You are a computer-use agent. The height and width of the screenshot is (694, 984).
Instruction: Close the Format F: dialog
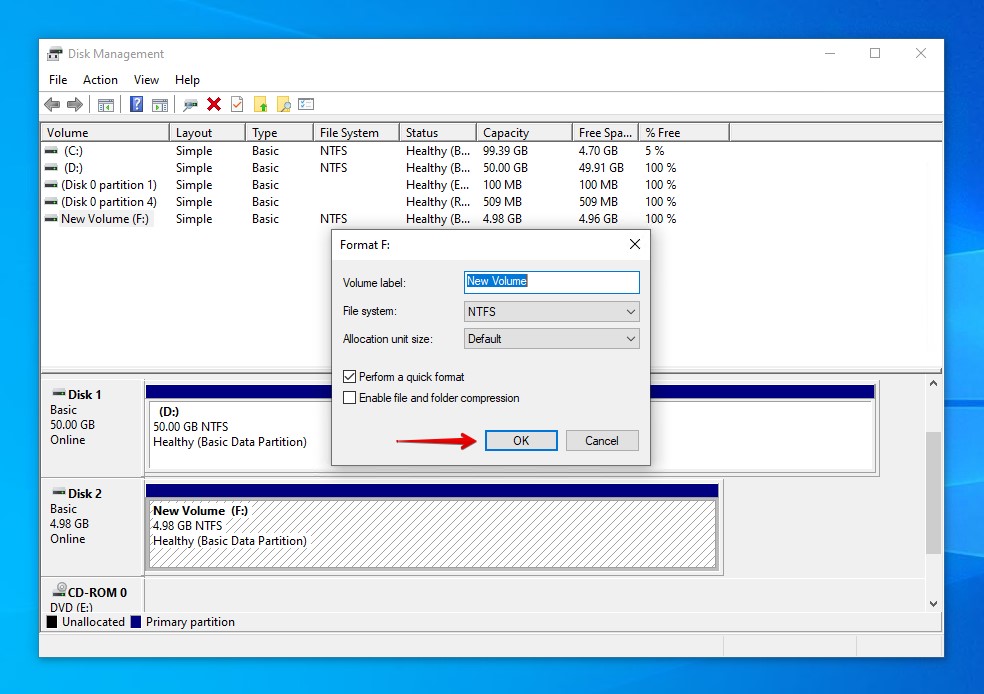click(x=634, y=244)
